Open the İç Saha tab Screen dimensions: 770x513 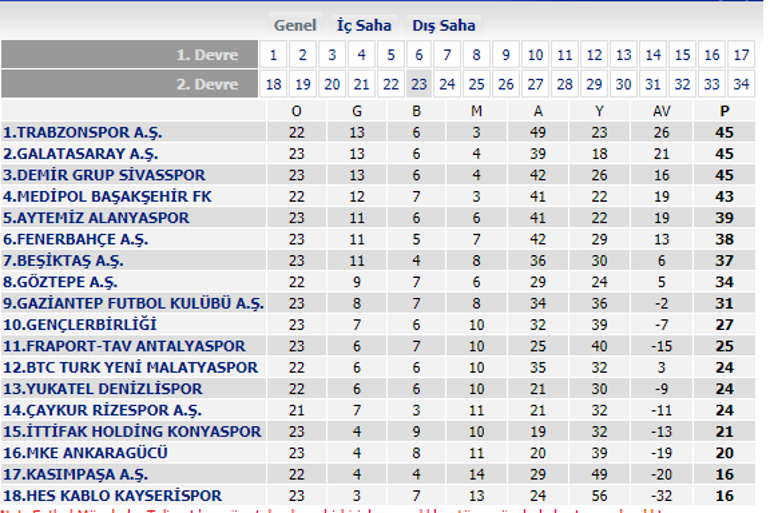click(364, 25)
